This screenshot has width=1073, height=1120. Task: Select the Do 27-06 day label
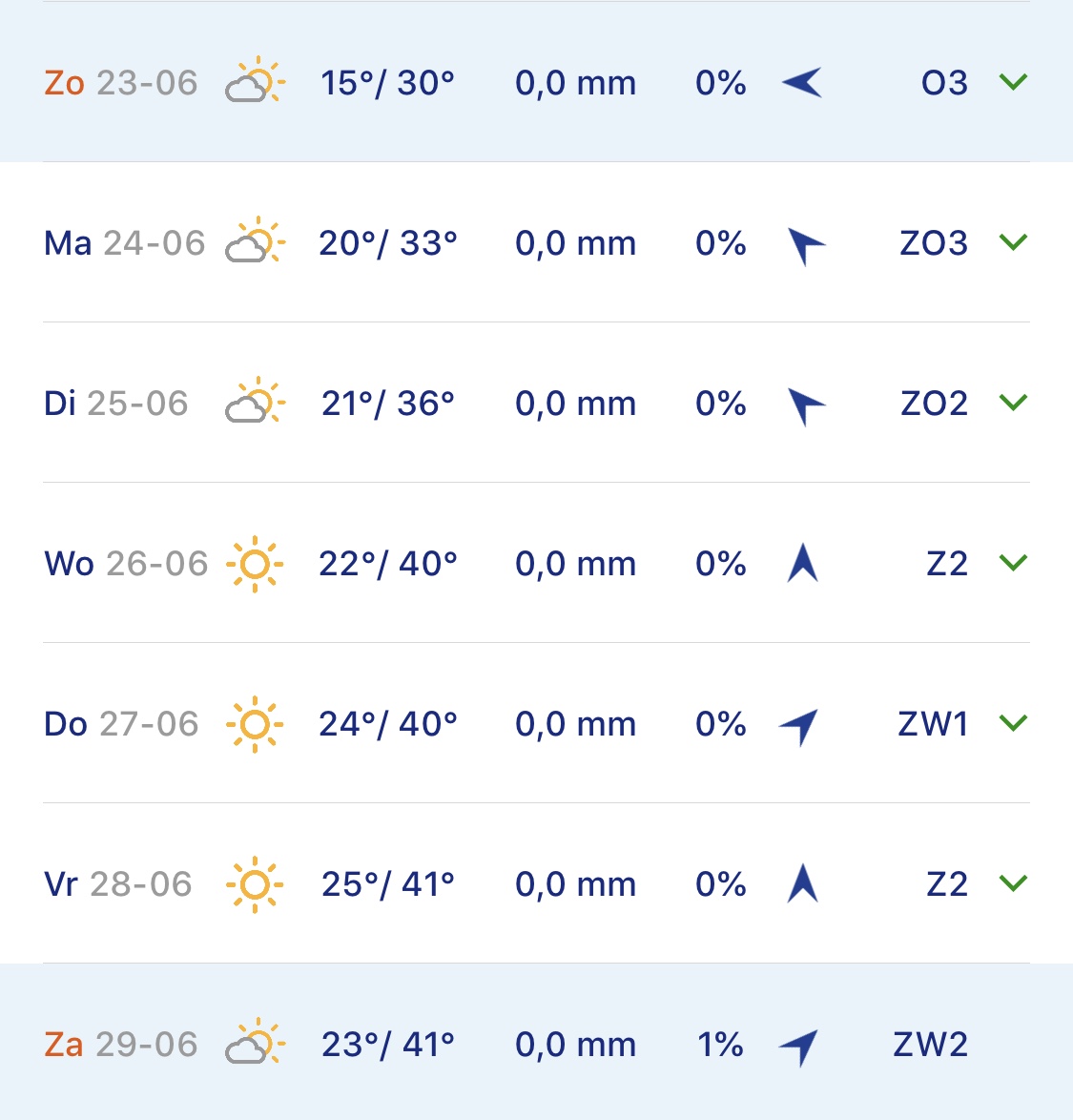click(x=121, y=724)
